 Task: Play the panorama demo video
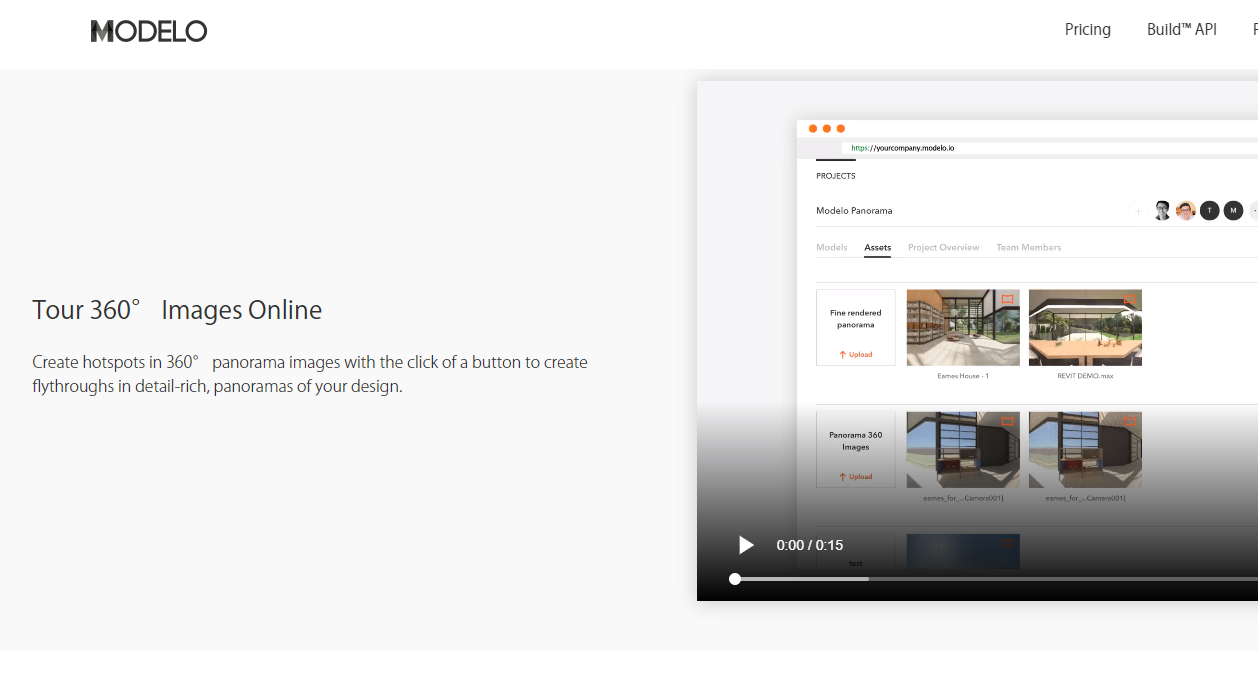tap(746, 545)
